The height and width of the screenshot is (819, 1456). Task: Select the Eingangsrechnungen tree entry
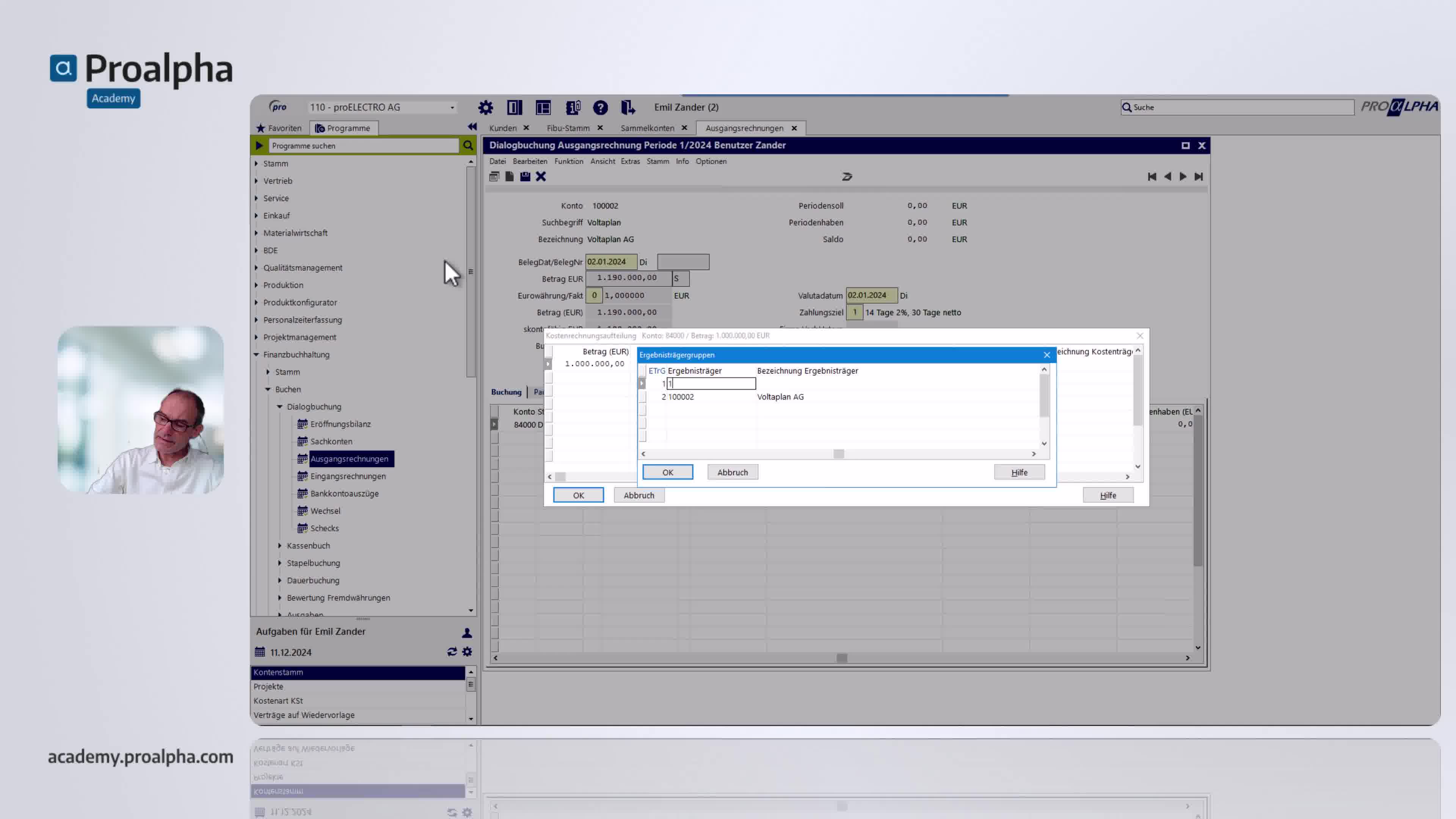[348, 476]
